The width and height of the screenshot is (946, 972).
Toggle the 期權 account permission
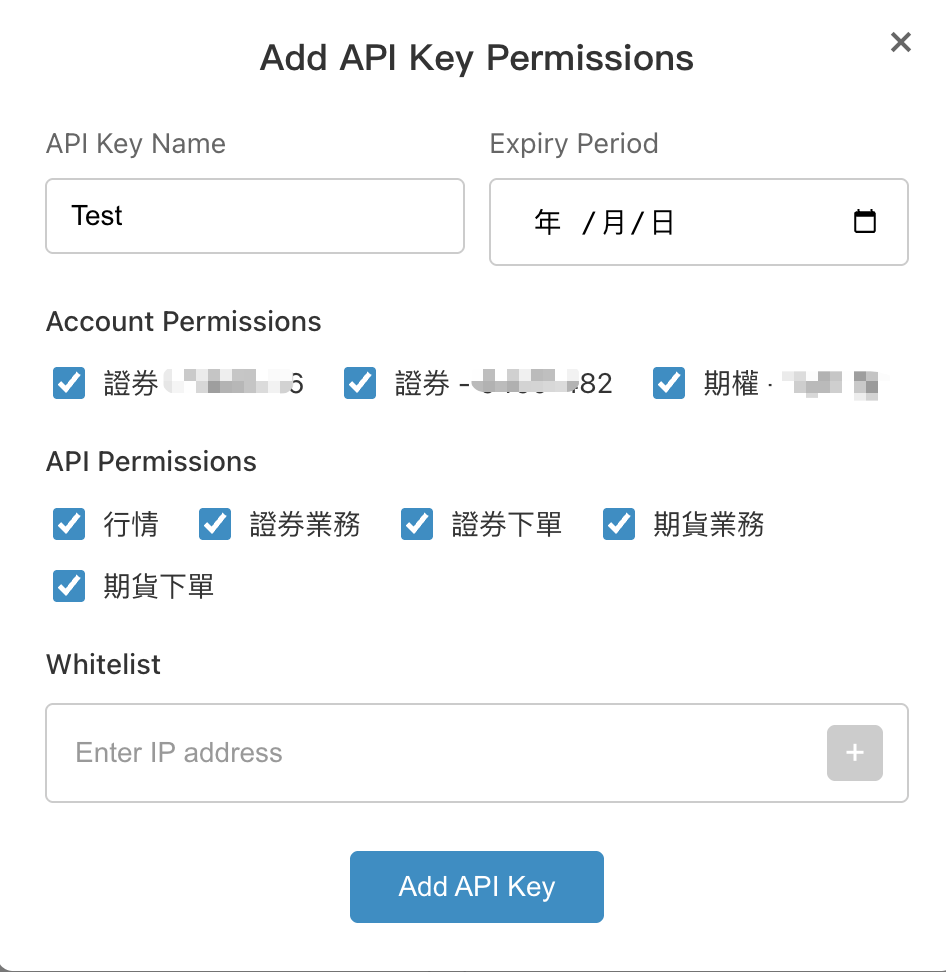668,382
